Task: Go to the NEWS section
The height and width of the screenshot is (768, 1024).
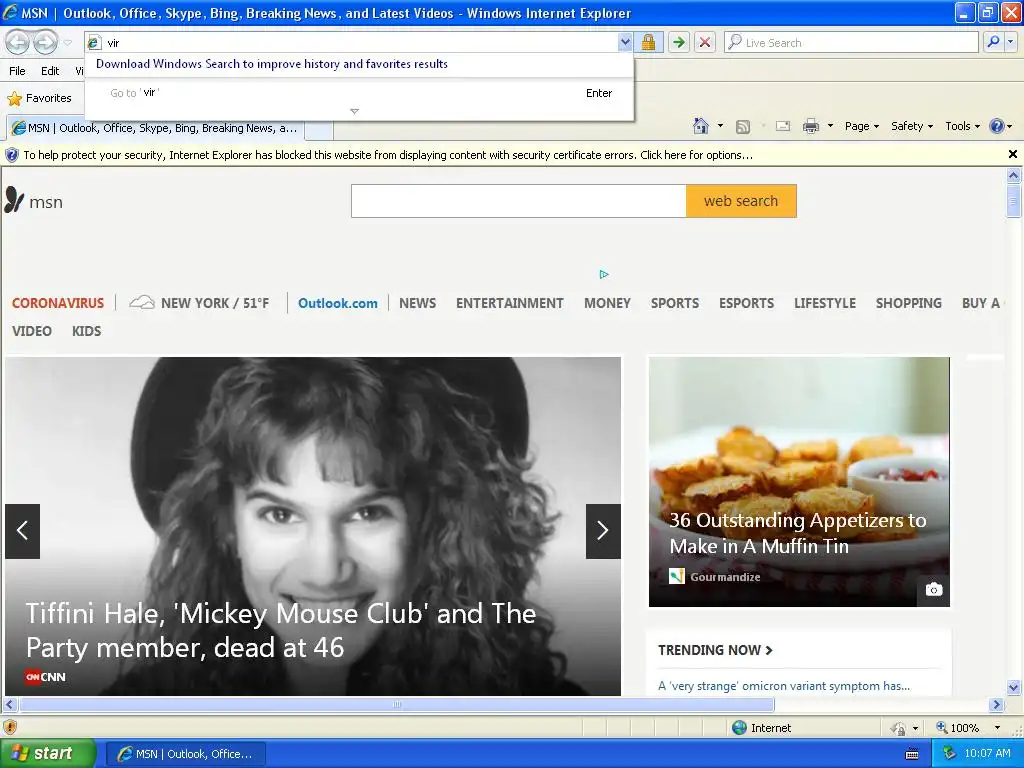Action: tap(417, 303)
